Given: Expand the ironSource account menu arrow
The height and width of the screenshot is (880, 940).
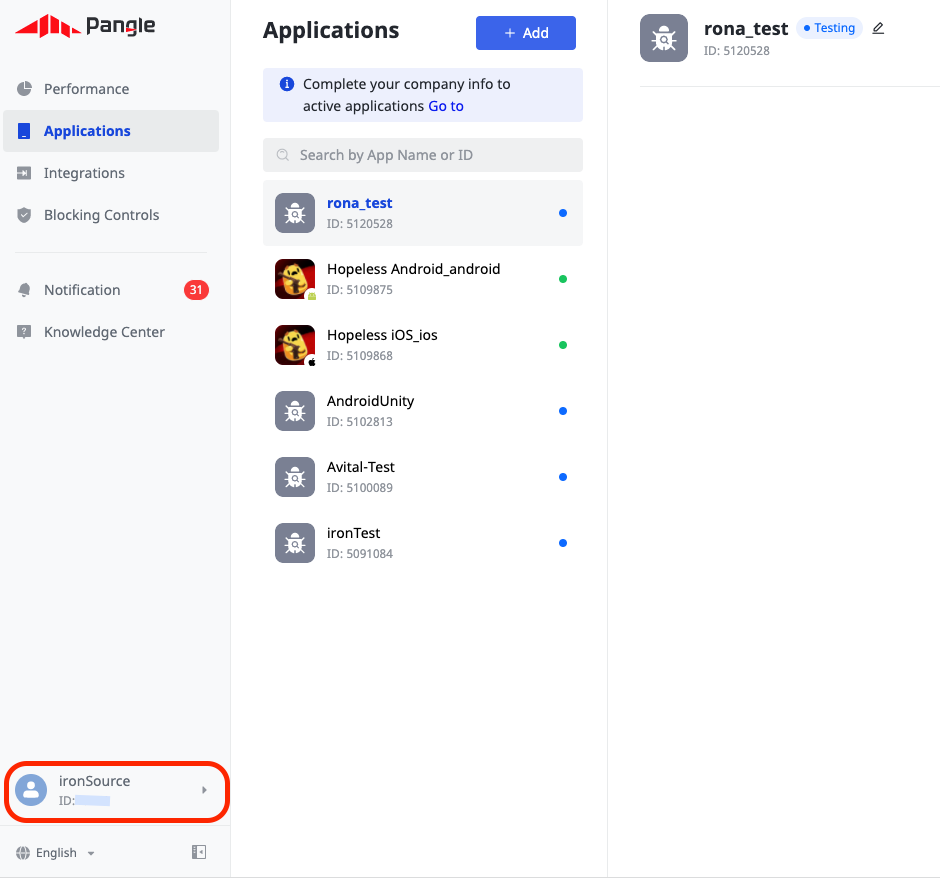Looking at the screenshot, I should point(204,790).
